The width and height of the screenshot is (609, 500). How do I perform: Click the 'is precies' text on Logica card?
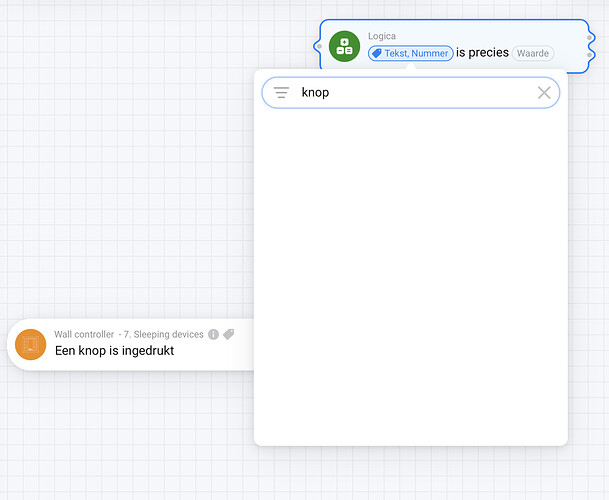(x=482, y=53)
